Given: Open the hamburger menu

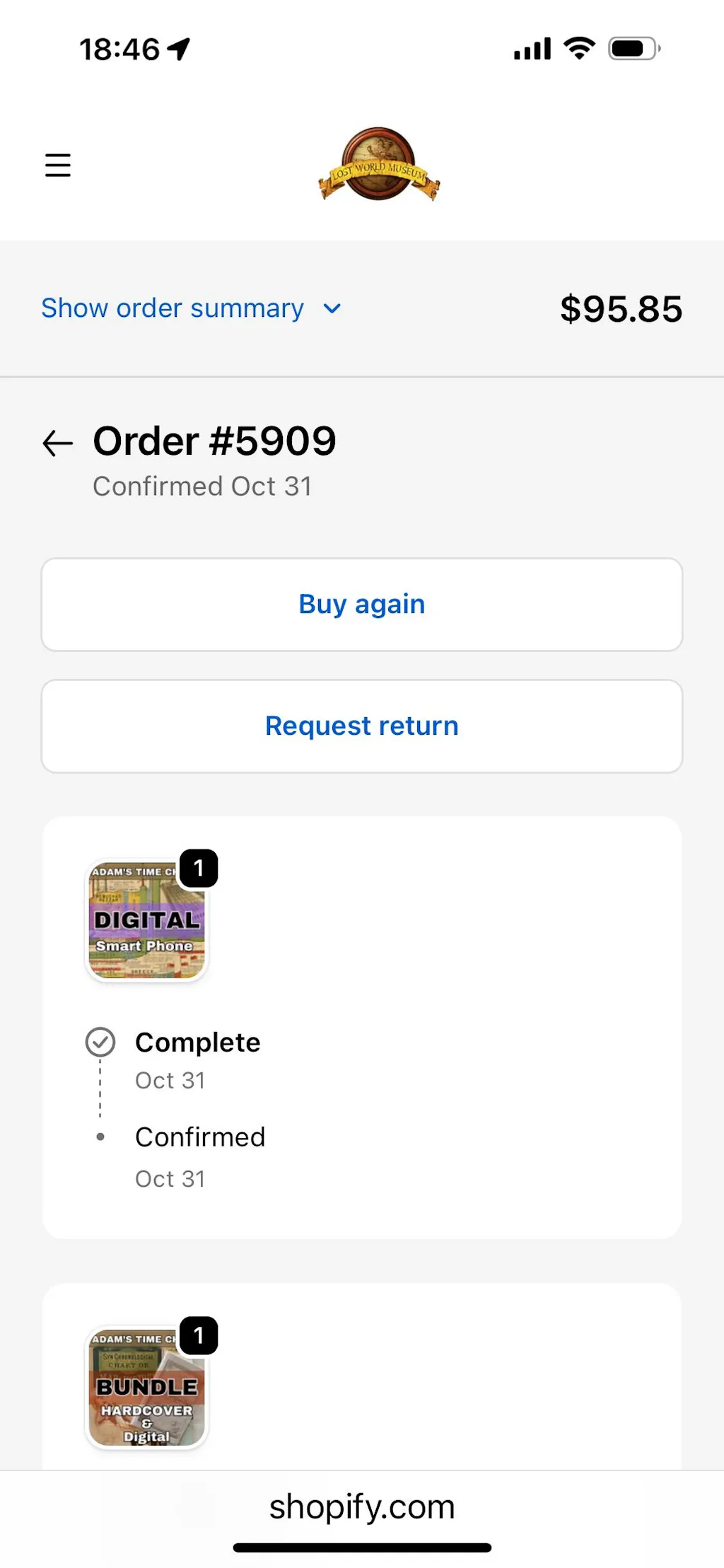Looking at the screenshot, I should coord(58,165).
